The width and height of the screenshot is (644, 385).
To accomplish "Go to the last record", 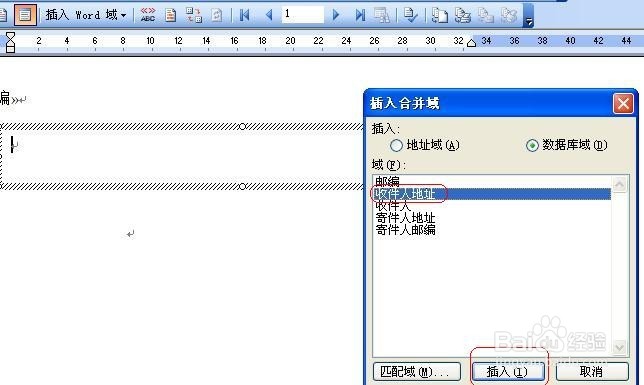I will coord(360,15).
